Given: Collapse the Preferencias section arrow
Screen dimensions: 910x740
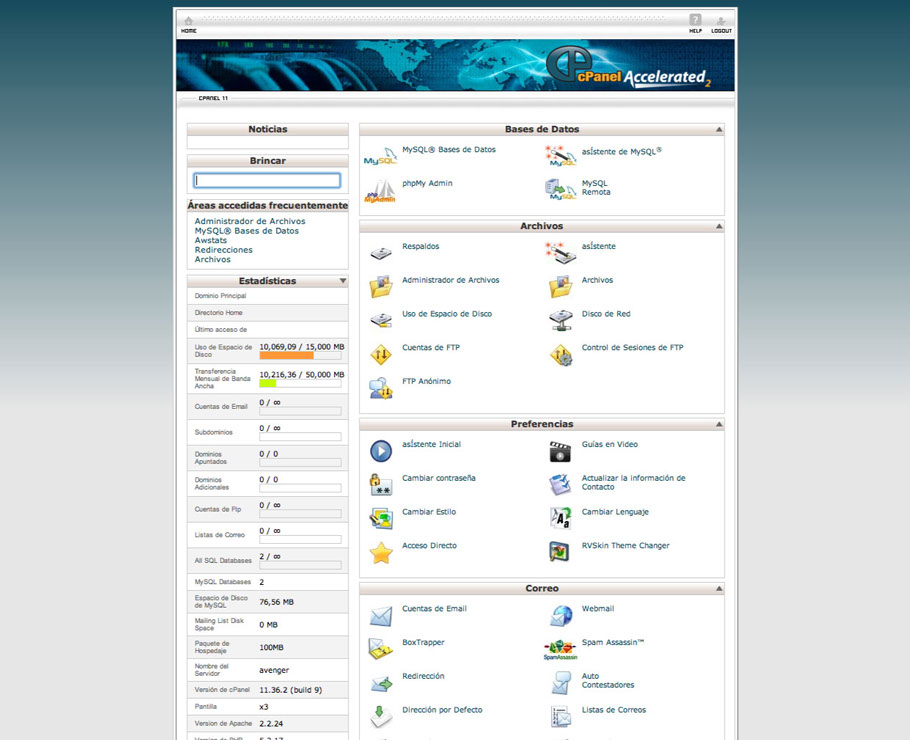Looking at the screenshot, I should click(x=718, y=425).
